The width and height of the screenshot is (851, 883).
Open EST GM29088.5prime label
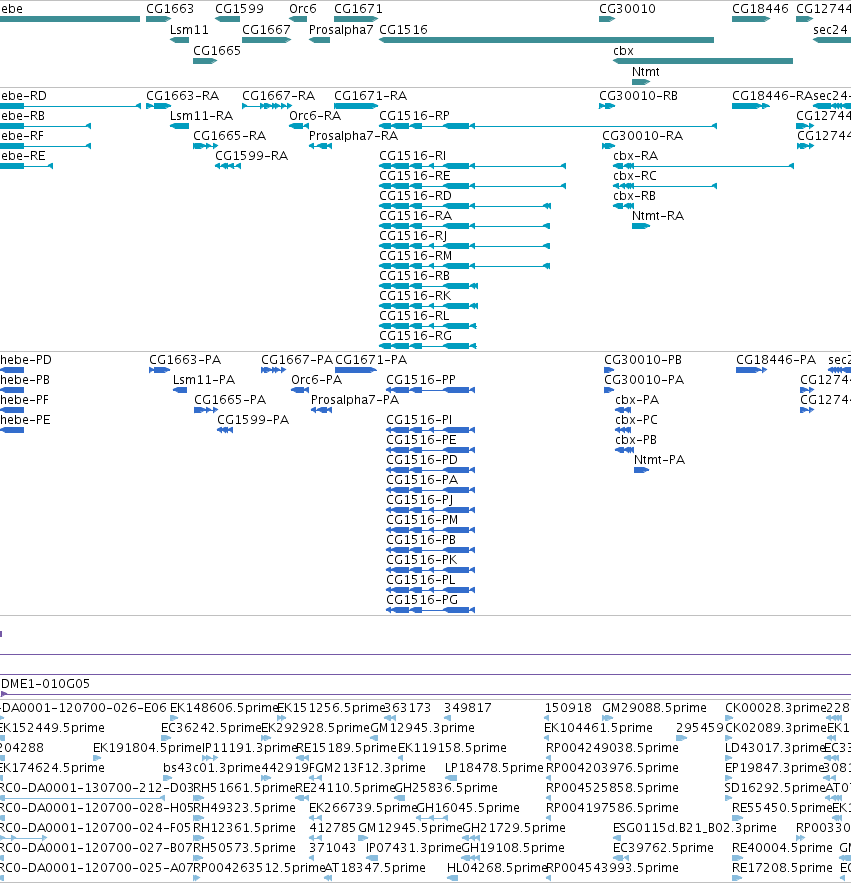pyautogui.click(x=654, y=708)
